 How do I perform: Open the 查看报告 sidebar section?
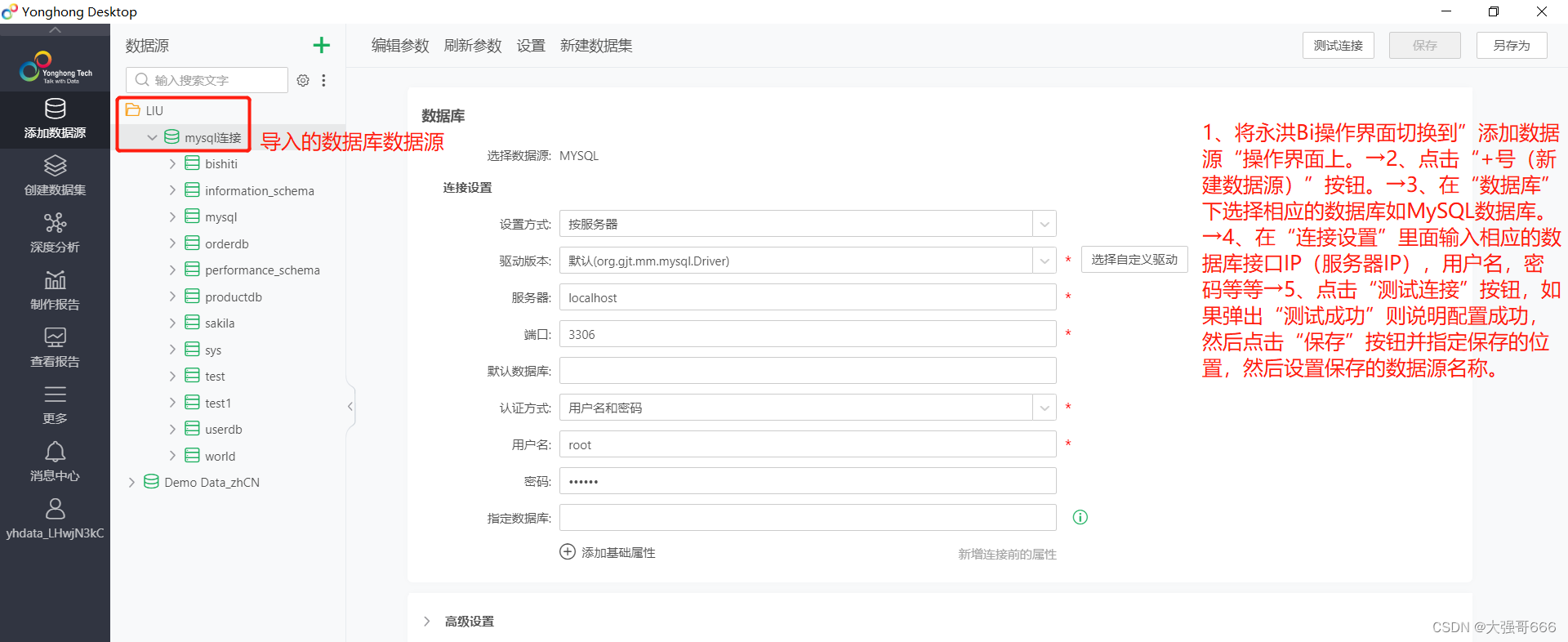tap(55, 348)
